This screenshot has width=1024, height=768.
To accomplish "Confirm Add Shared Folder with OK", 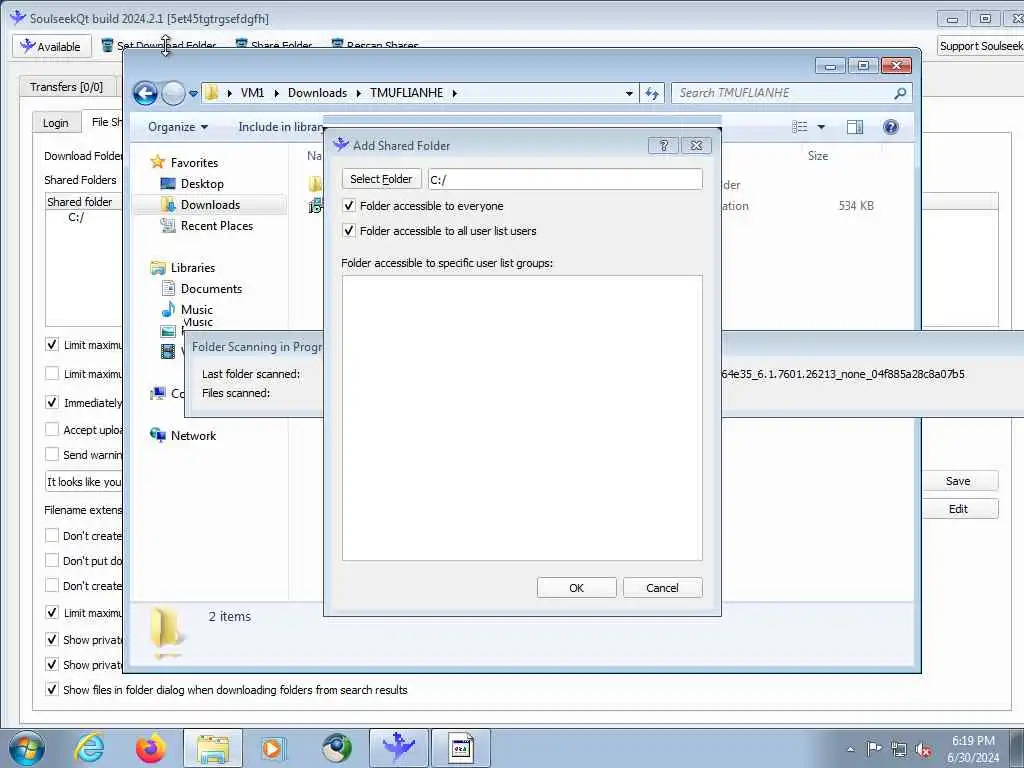I will point(577,588).
